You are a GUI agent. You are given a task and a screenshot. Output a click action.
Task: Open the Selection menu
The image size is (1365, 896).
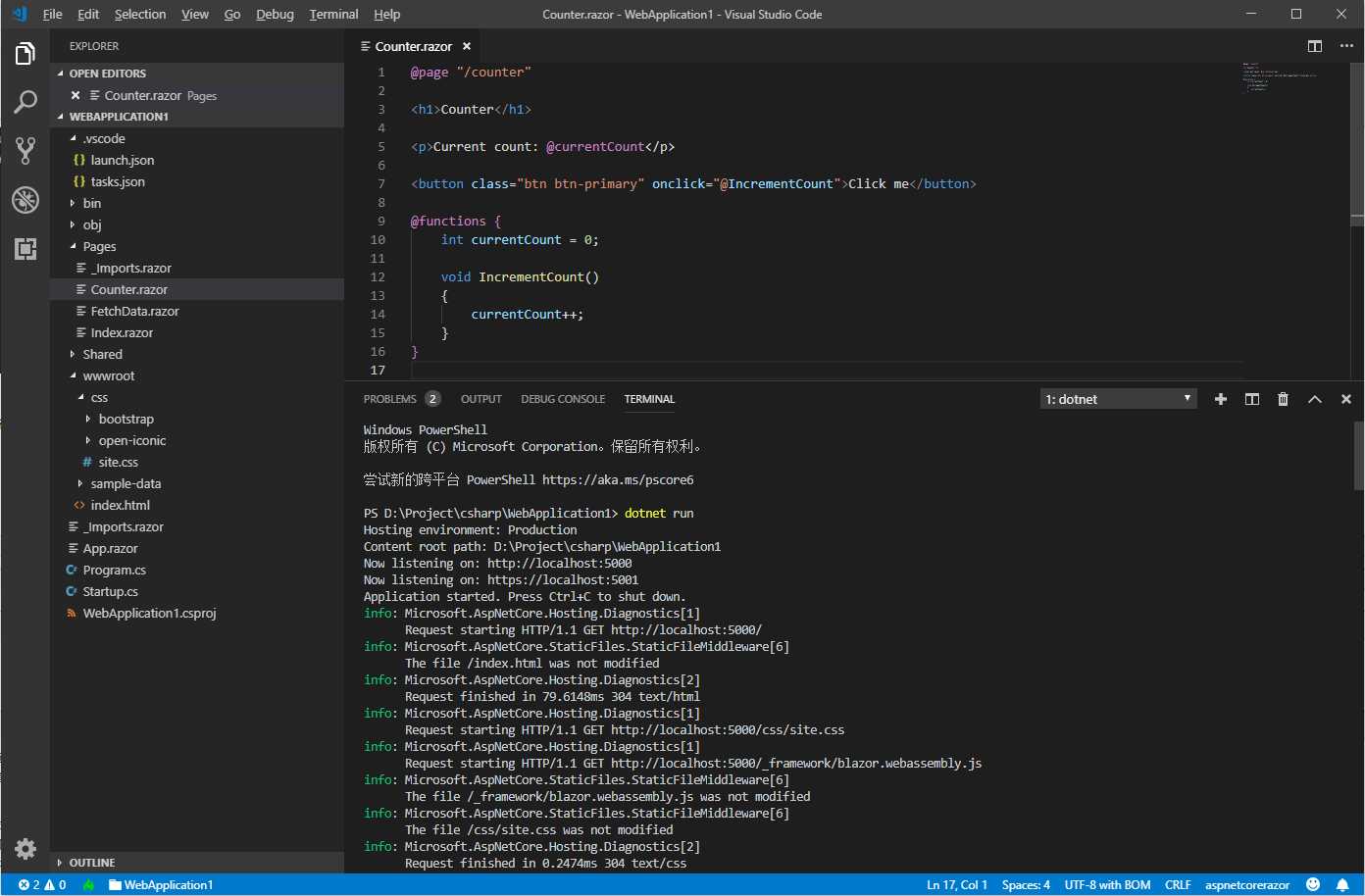(140, 14)
